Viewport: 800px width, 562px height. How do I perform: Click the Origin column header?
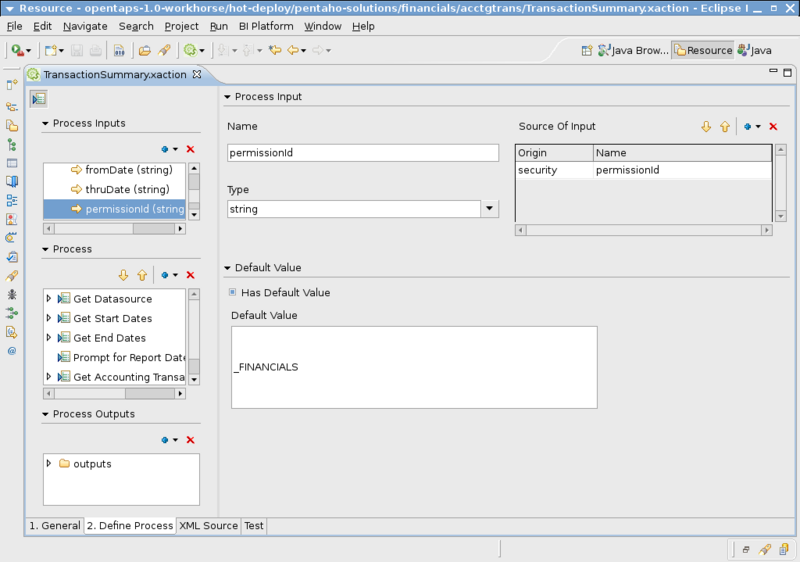pyautogui.click(x=555, y=152)
